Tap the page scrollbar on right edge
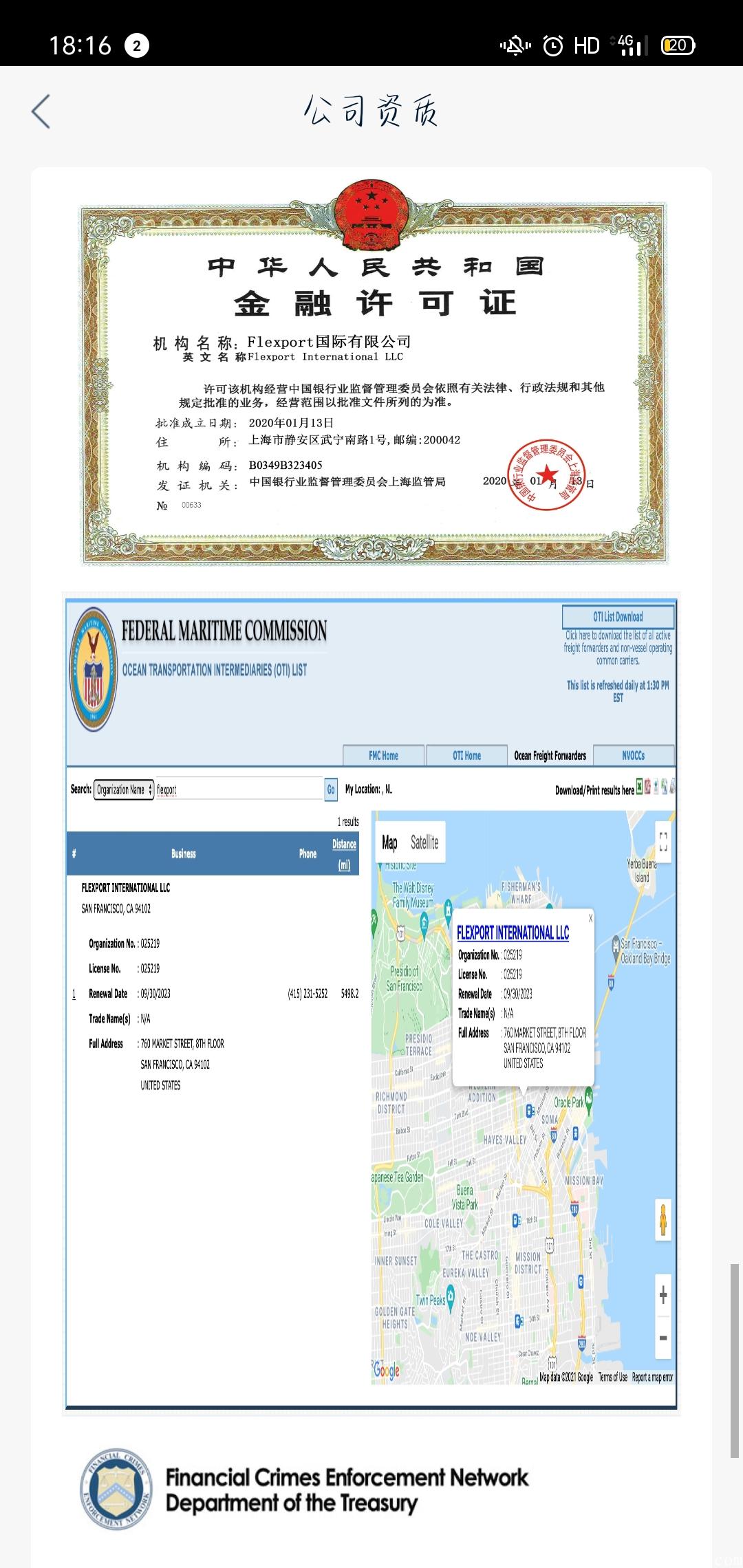The width and height of the screenshot is (743, 1568). click(x=734, y=1360)
